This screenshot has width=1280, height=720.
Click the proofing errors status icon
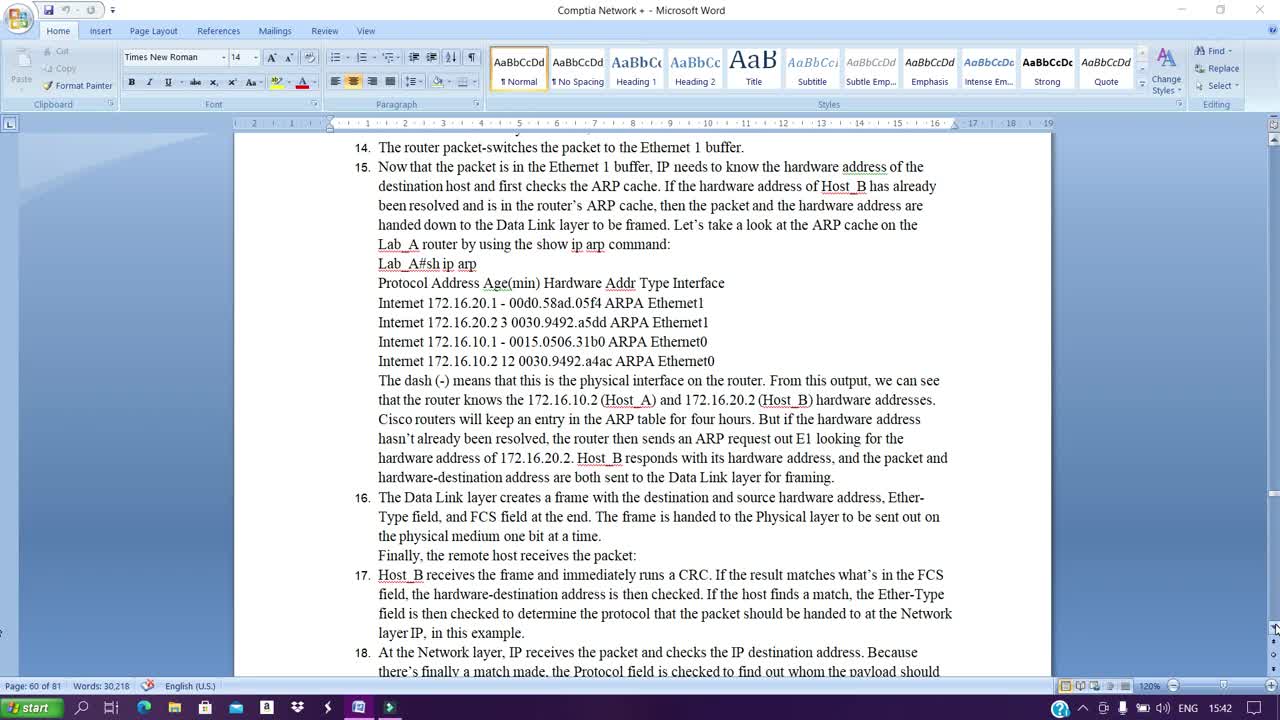pyautogui.click(x=147, y=686)
